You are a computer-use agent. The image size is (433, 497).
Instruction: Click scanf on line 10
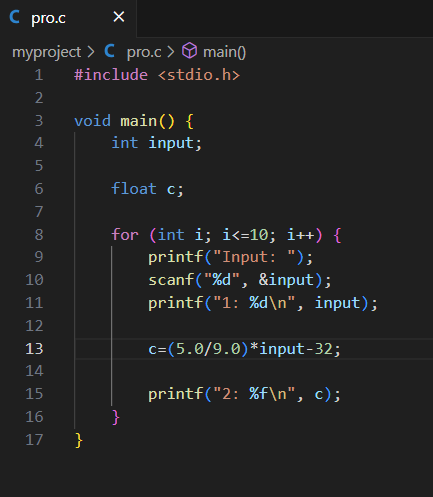pos(171,280)
